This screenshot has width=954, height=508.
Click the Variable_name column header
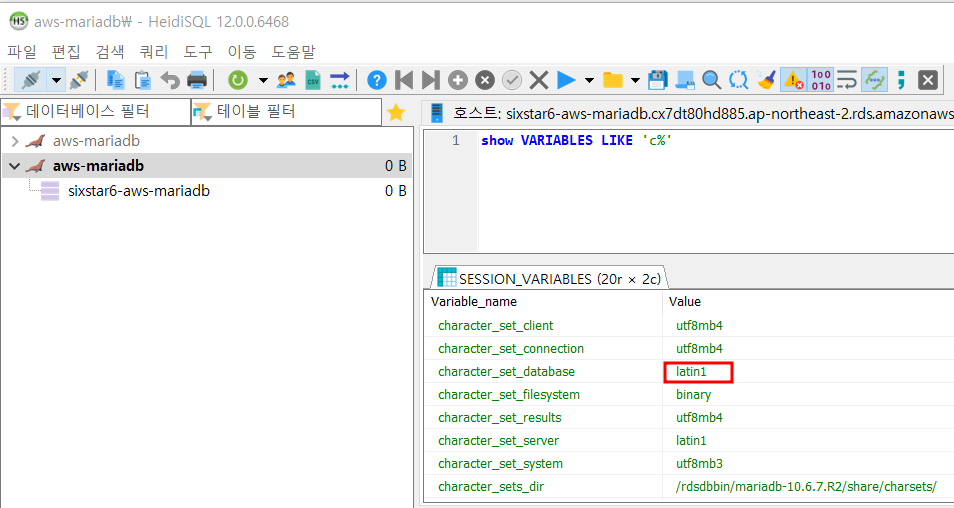coord(474,301)
